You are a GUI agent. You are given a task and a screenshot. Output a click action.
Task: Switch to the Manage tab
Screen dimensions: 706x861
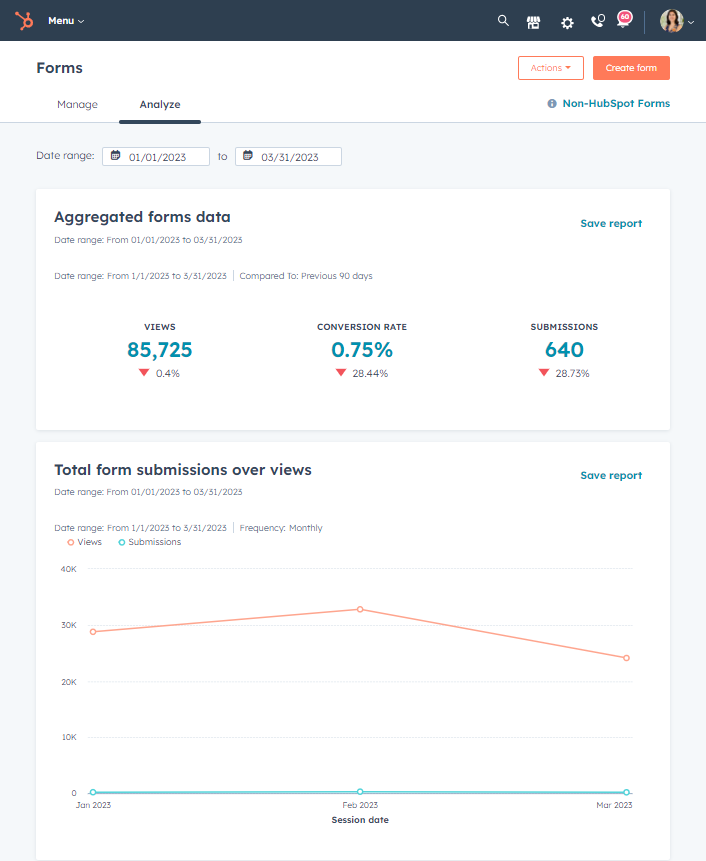(x=75, y=104)
